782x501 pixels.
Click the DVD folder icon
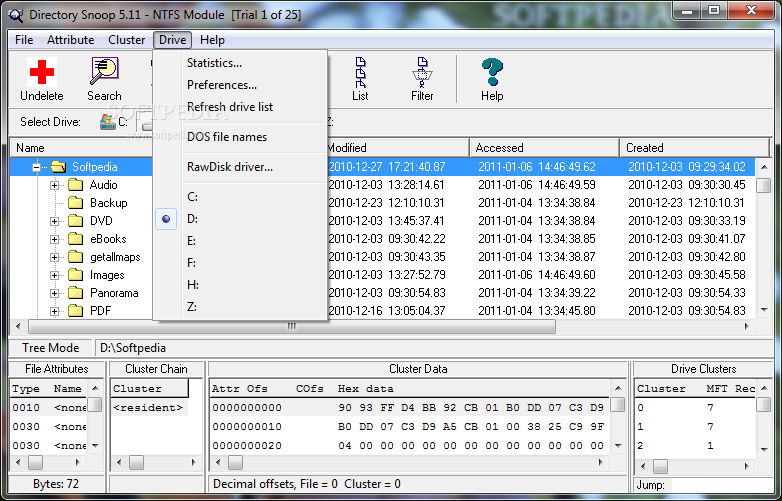click(x=75, y=221)
